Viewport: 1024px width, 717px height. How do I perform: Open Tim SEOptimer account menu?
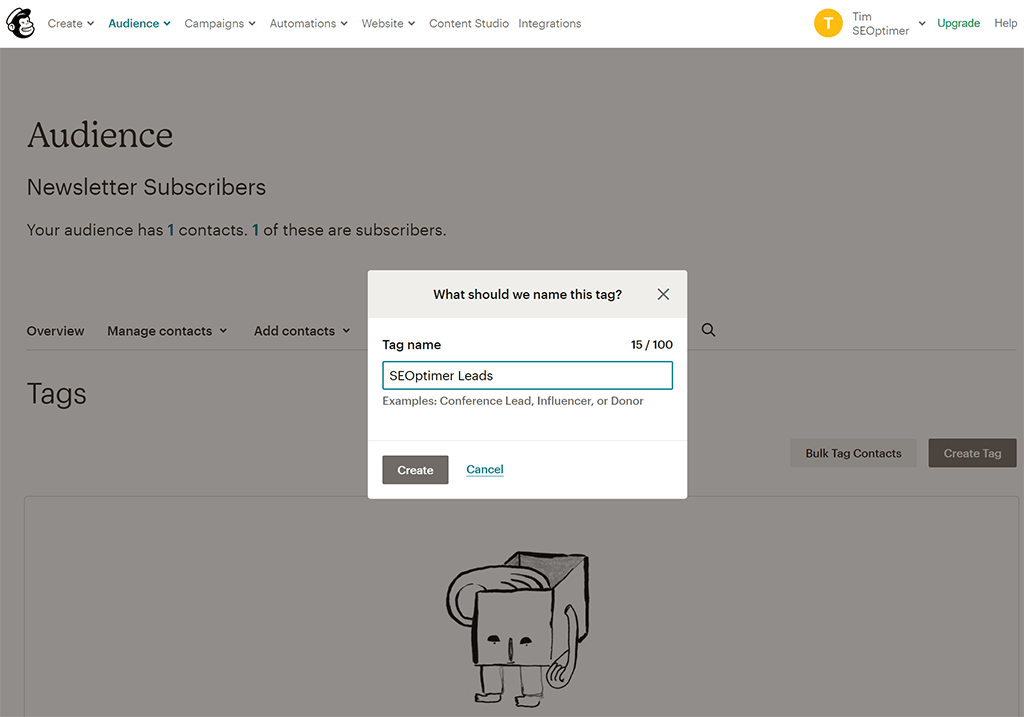click(887, 23)
